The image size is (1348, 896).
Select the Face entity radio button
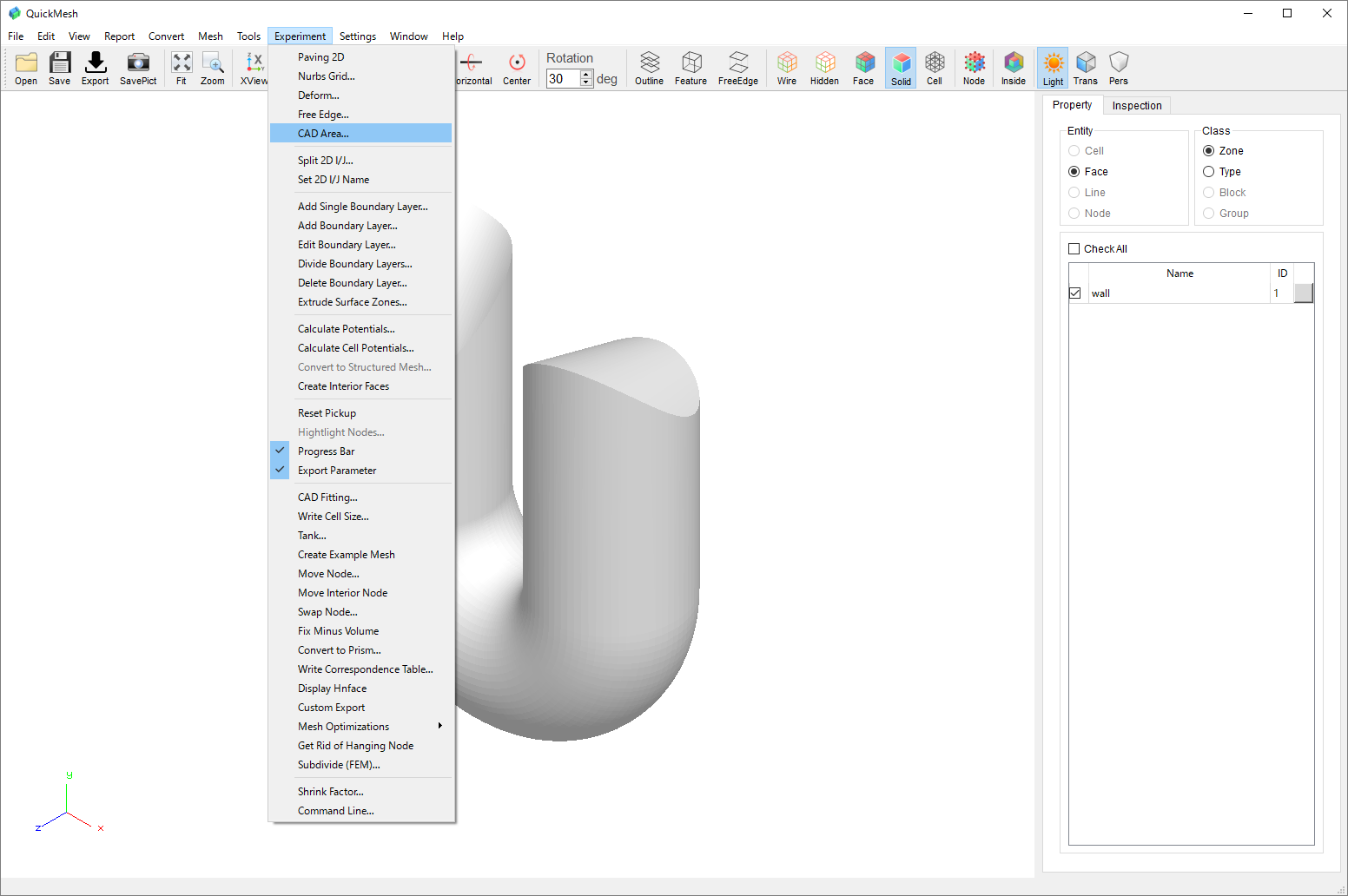pos(1074,172)
